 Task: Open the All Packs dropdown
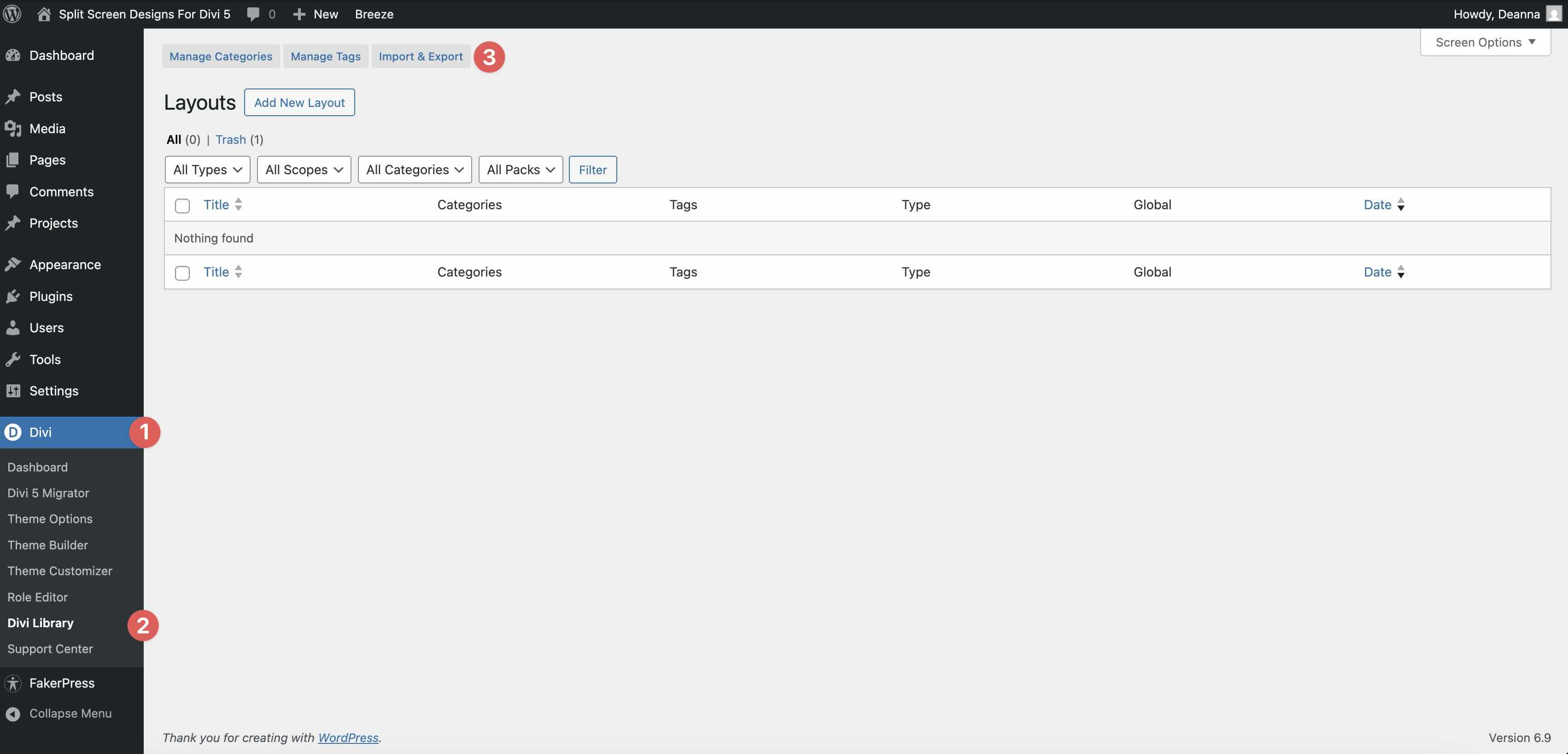[520, 169]
